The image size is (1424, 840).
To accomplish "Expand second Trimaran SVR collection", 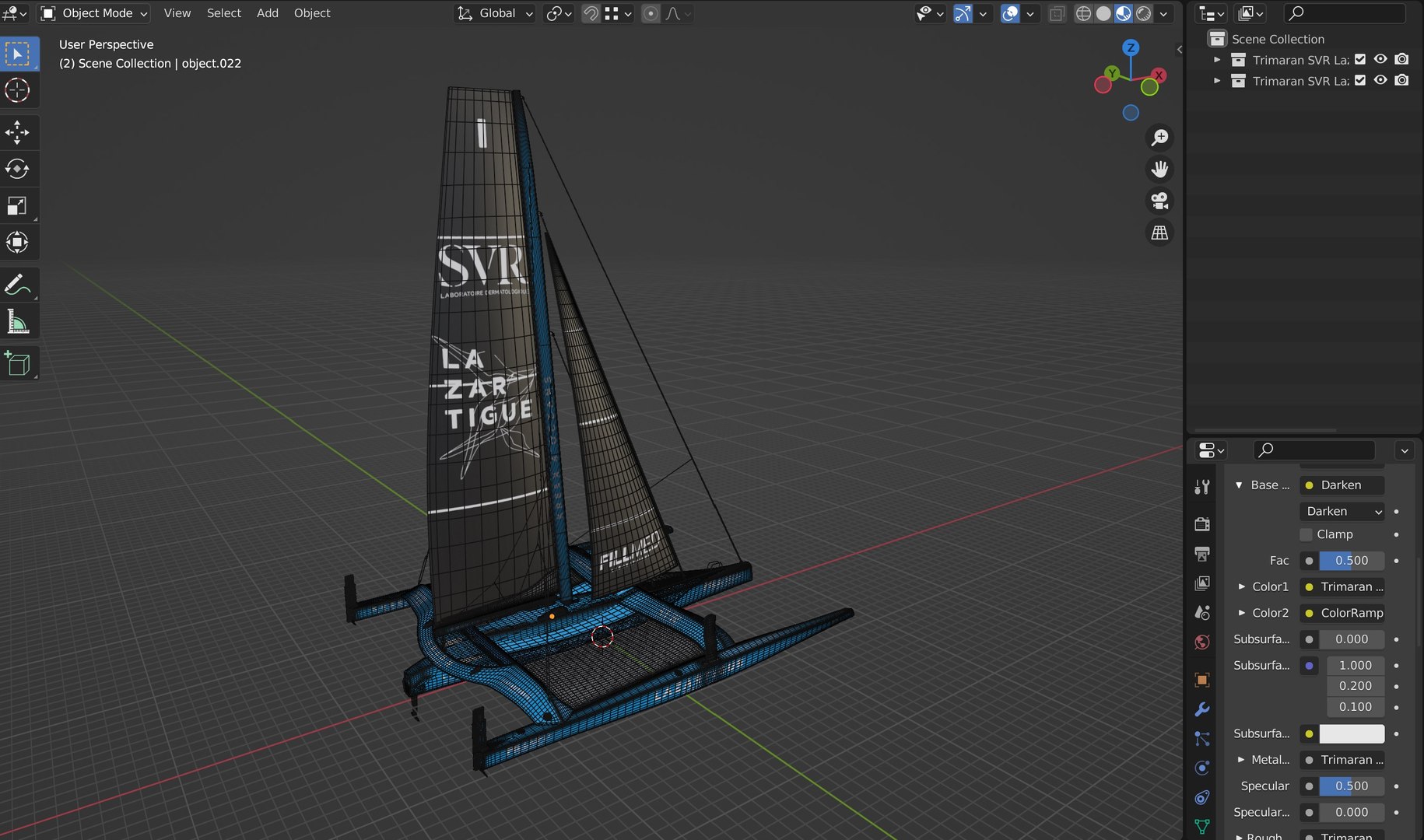I will [1218, 81].
